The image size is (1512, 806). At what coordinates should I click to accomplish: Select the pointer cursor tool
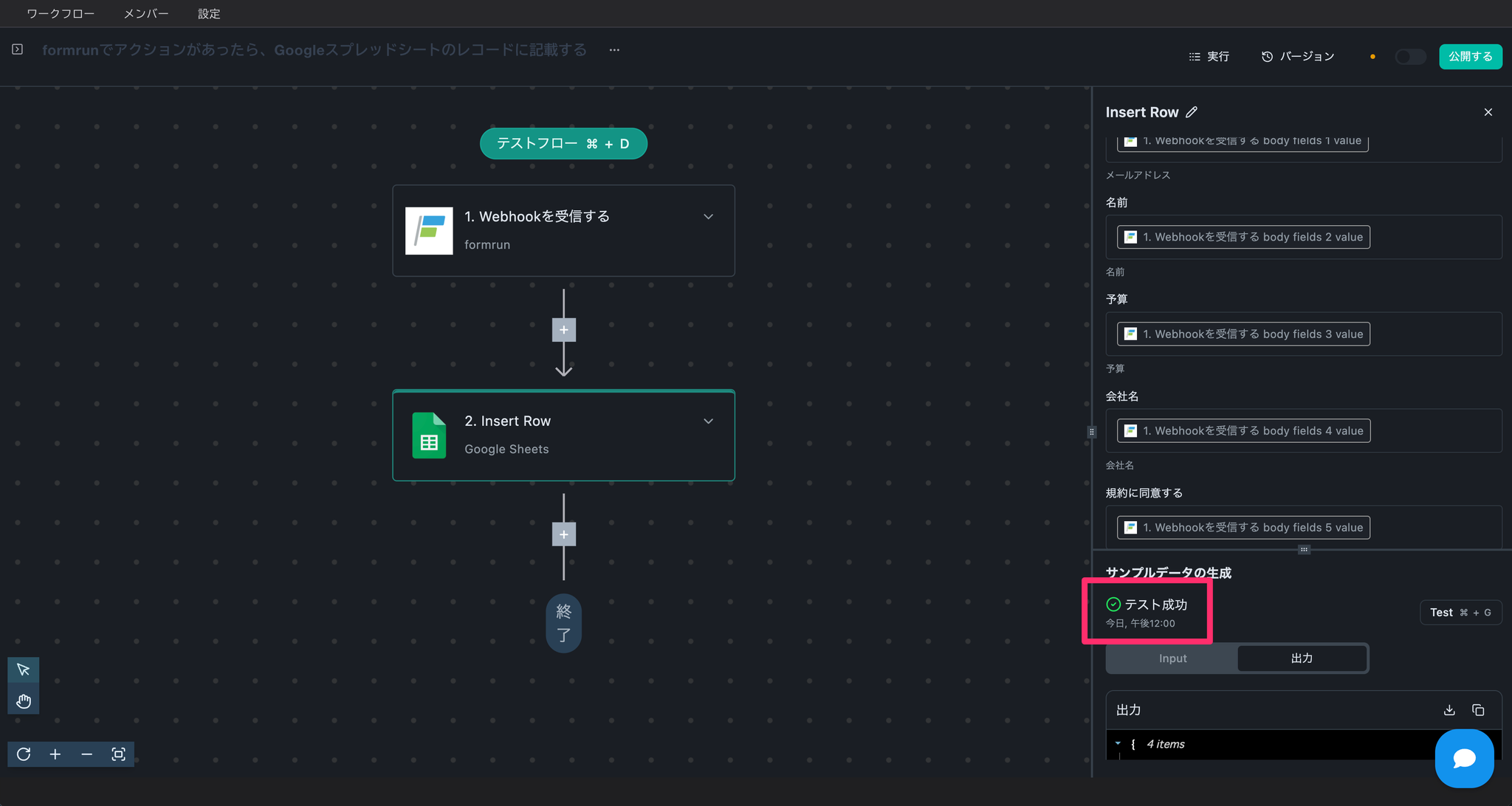coord(23,669)
